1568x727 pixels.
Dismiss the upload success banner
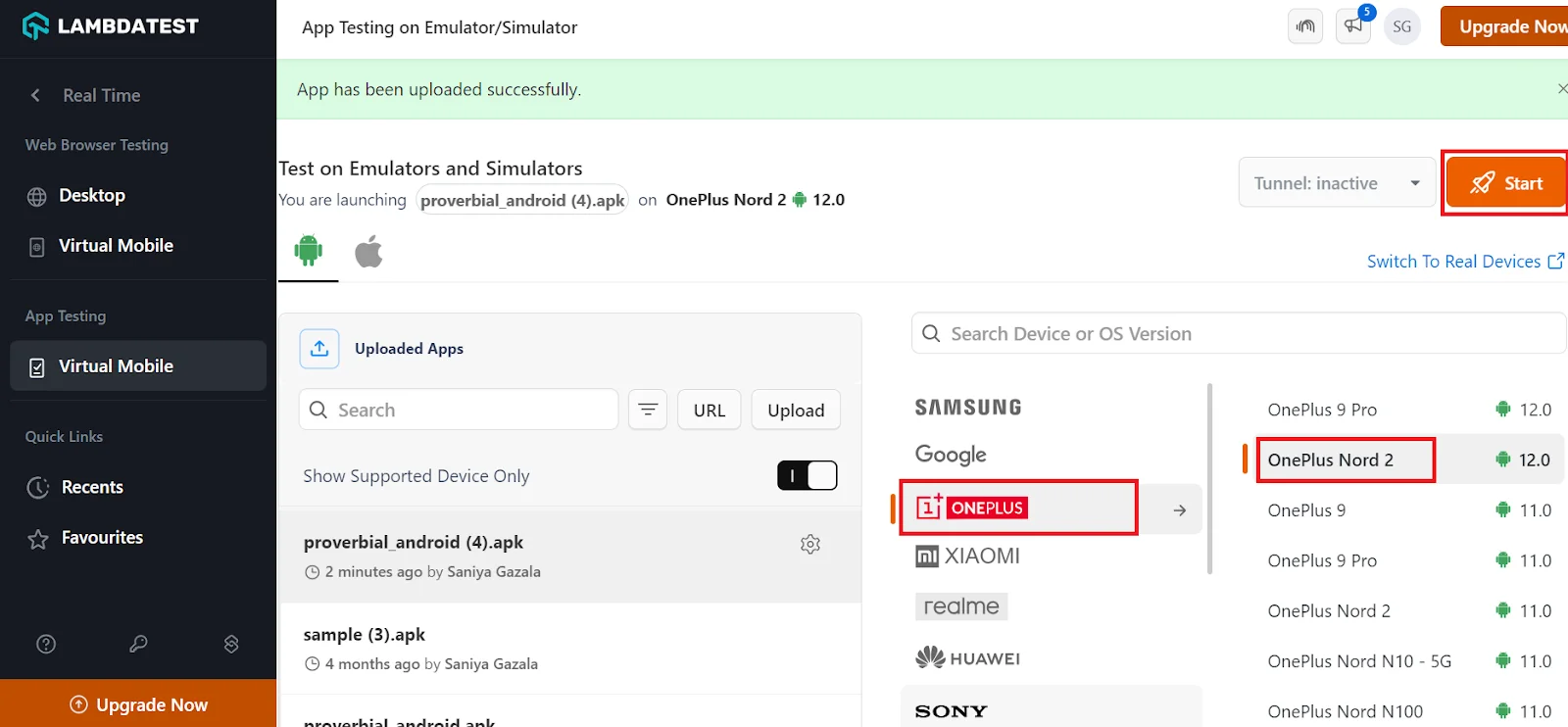(x=1561, y=89)
